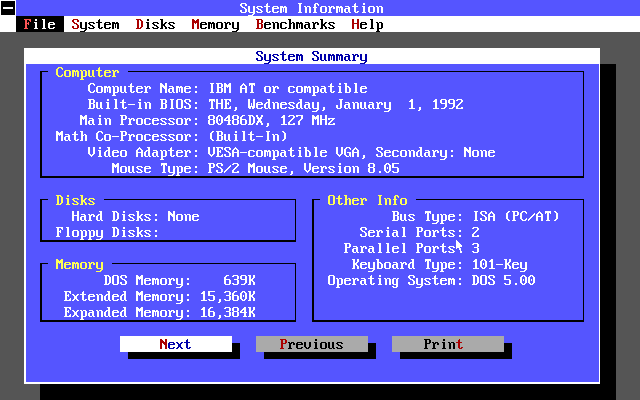This screenshot has height=400, width=640.
Task: Open the System menu
Action: (96, 24)
